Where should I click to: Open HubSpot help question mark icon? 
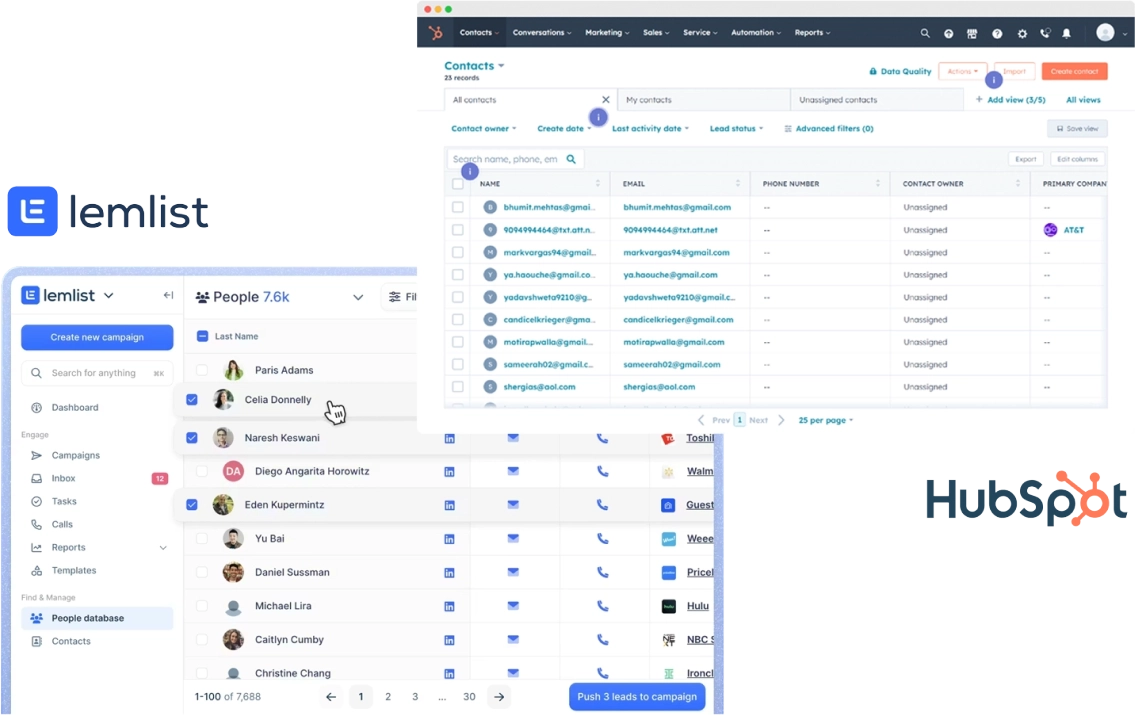point(997,33)
